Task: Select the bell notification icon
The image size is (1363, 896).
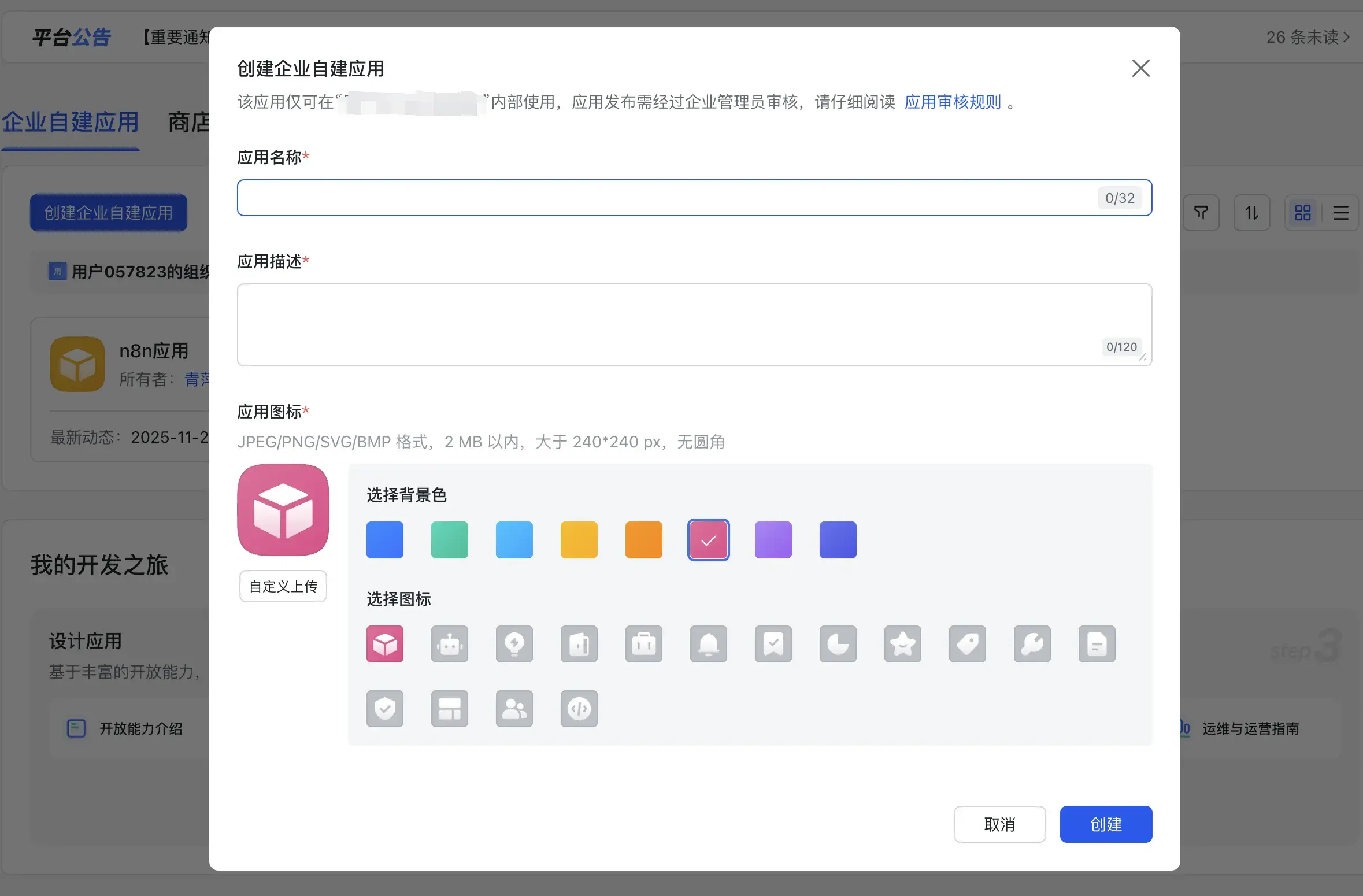Action: [708, 644]
